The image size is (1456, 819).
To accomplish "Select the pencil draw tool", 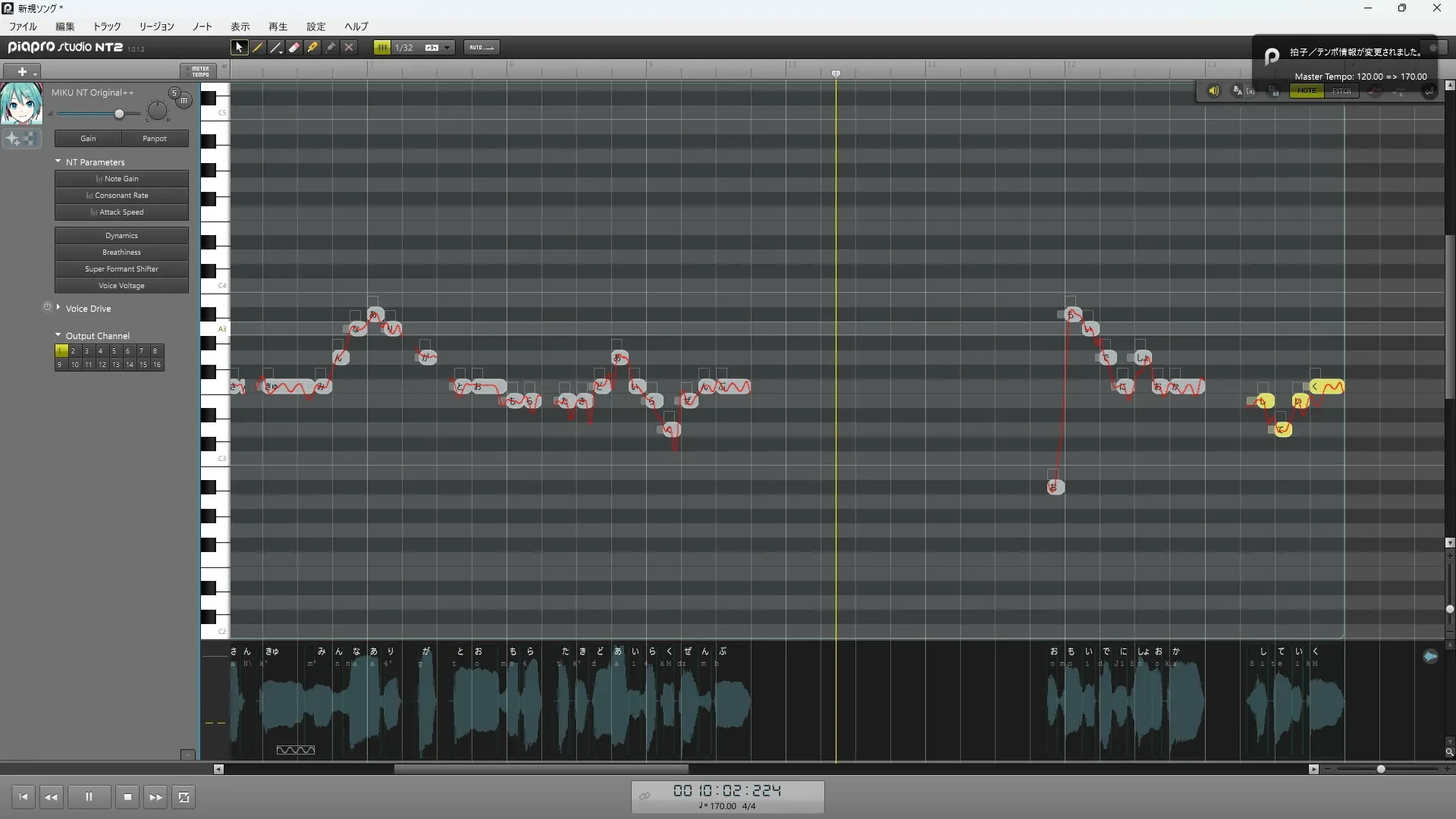I will tap(258, 47).
